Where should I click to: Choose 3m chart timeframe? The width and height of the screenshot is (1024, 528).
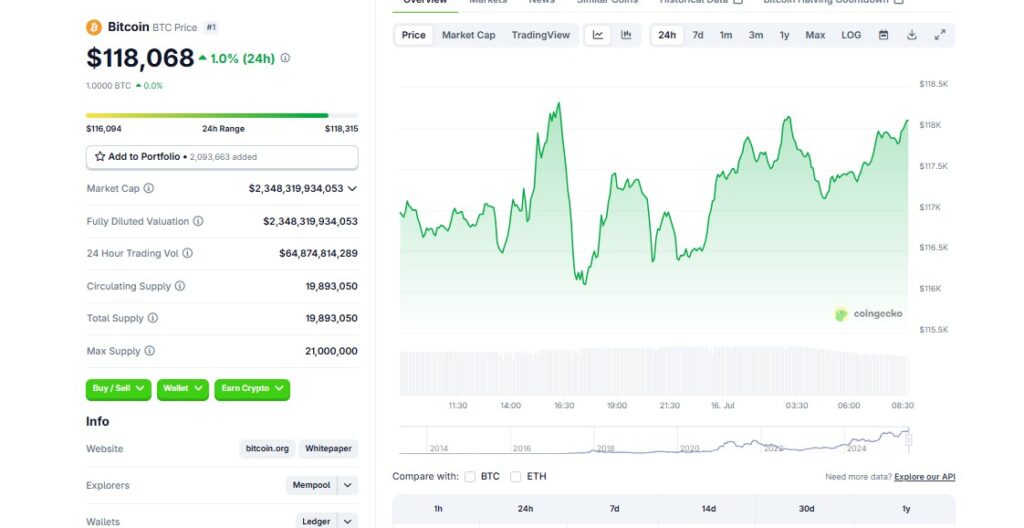[756, 35]
